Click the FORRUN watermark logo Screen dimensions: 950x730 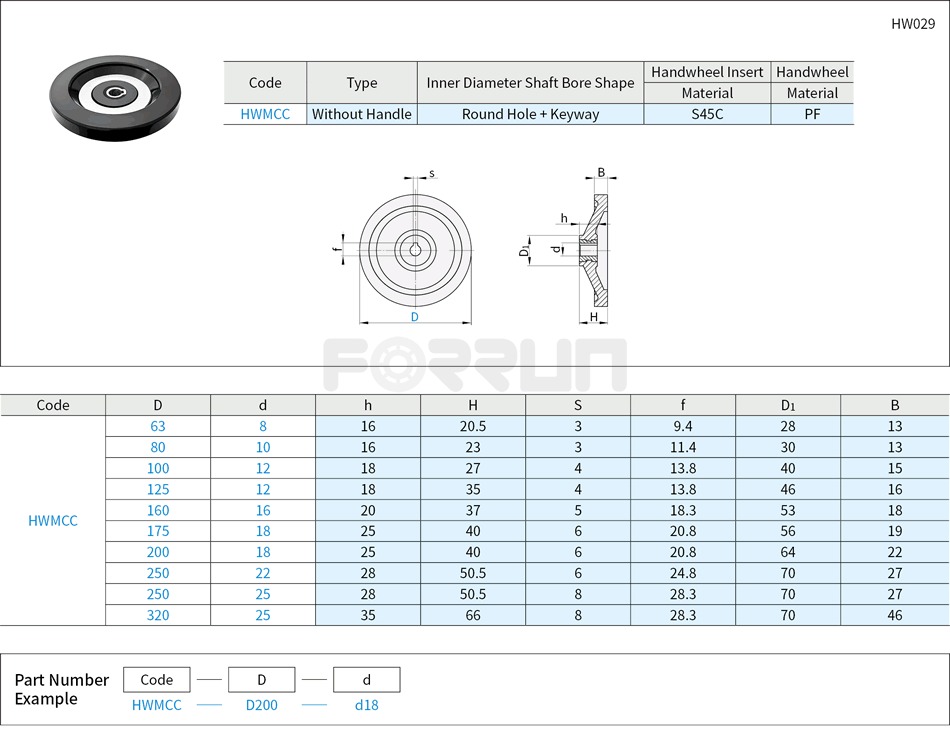pyautogui.click(x=475, y=355)
